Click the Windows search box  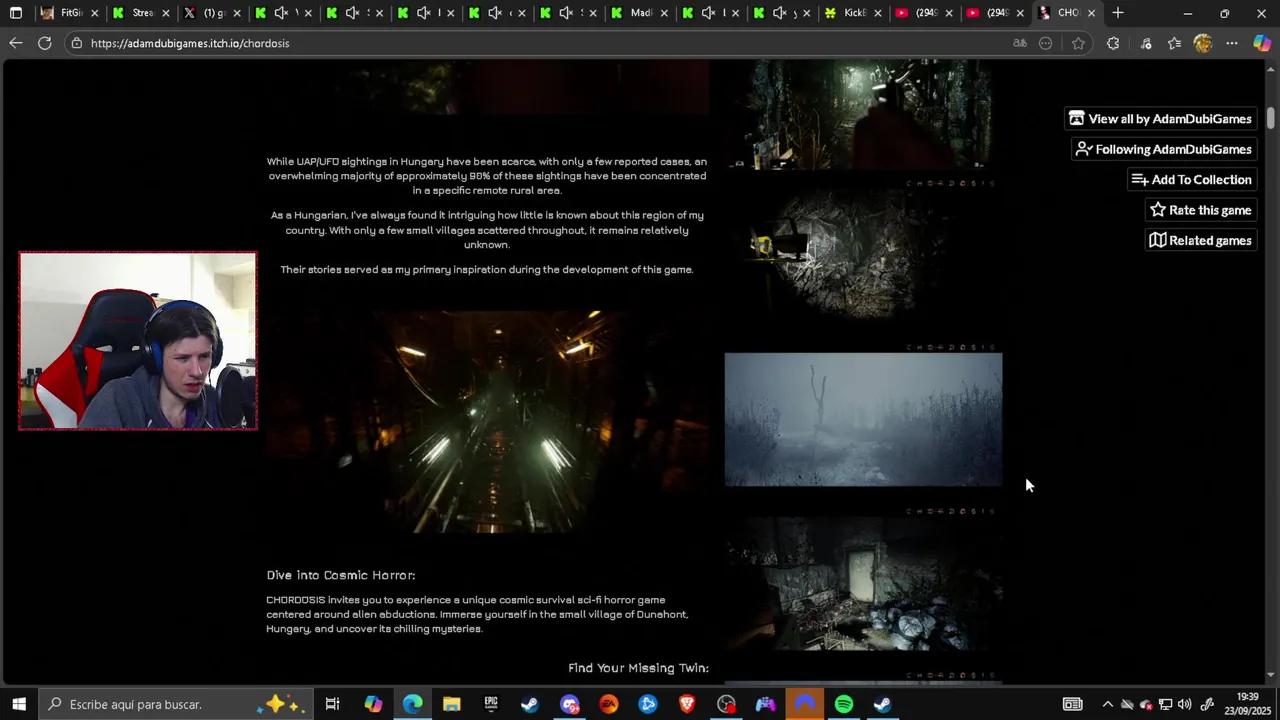[177, 704]
